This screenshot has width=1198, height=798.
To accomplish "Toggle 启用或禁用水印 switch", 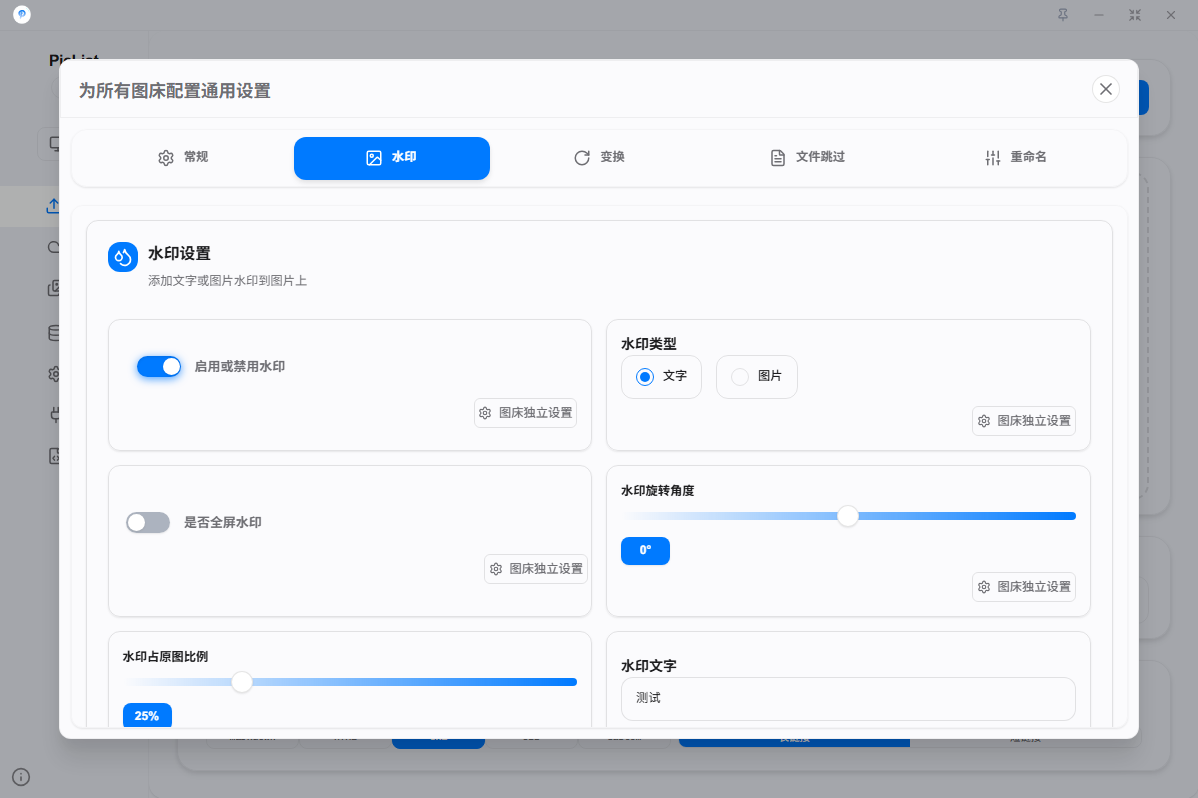I will [159, 367].
